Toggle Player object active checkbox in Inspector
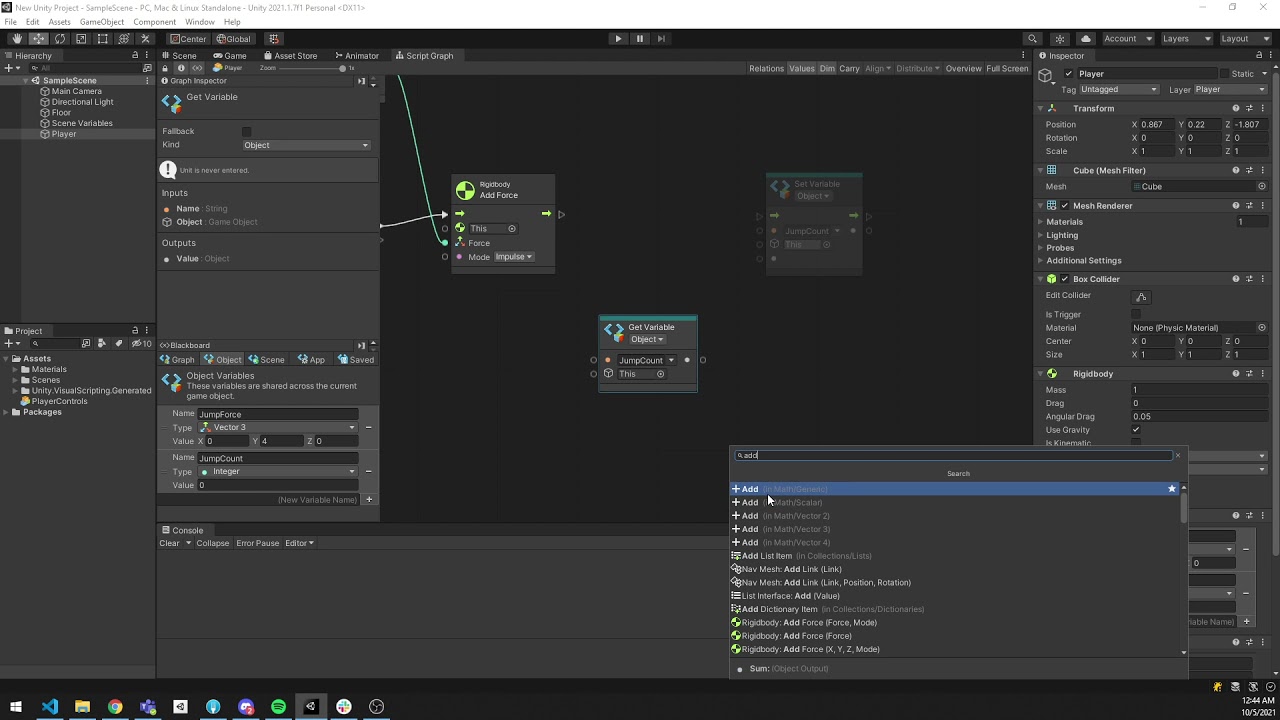This screenshot has height=720, width=1280. 1068,74
